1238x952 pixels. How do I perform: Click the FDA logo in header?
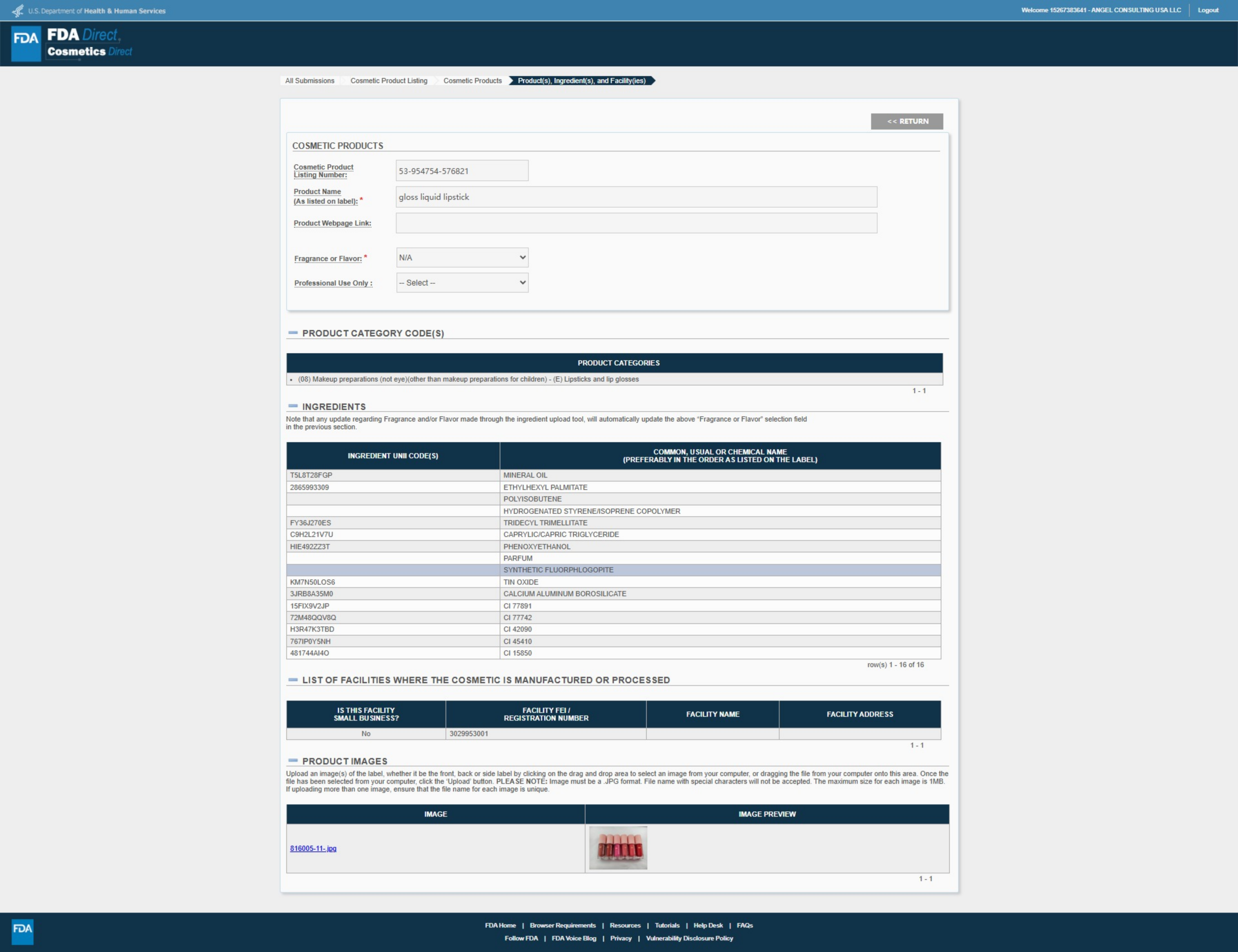pyautogui.click(x=26, y=43)
